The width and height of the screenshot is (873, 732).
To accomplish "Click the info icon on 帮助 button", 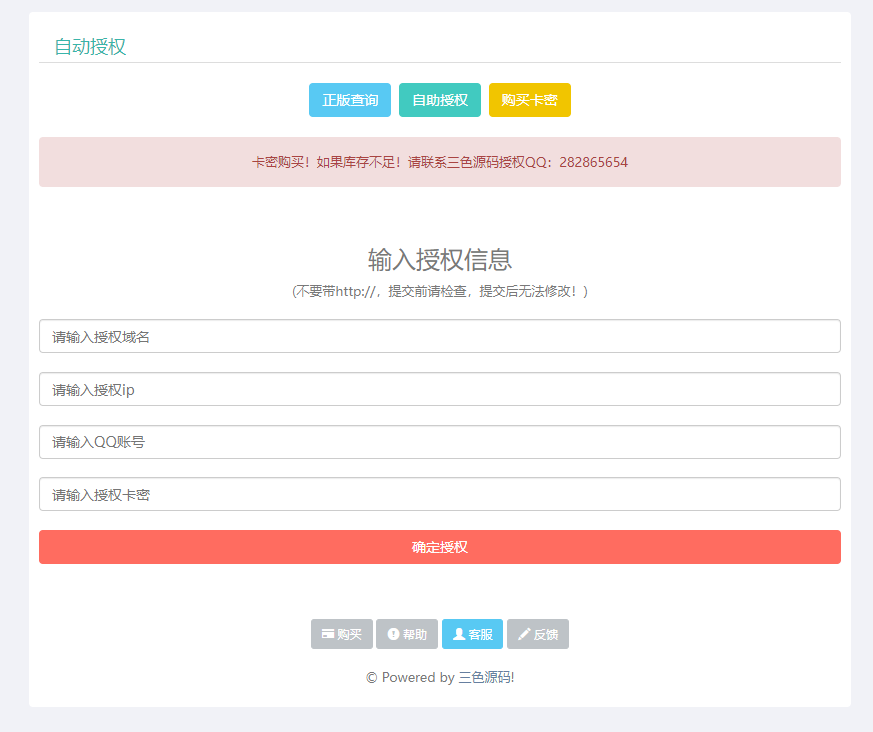I will 395,633.
